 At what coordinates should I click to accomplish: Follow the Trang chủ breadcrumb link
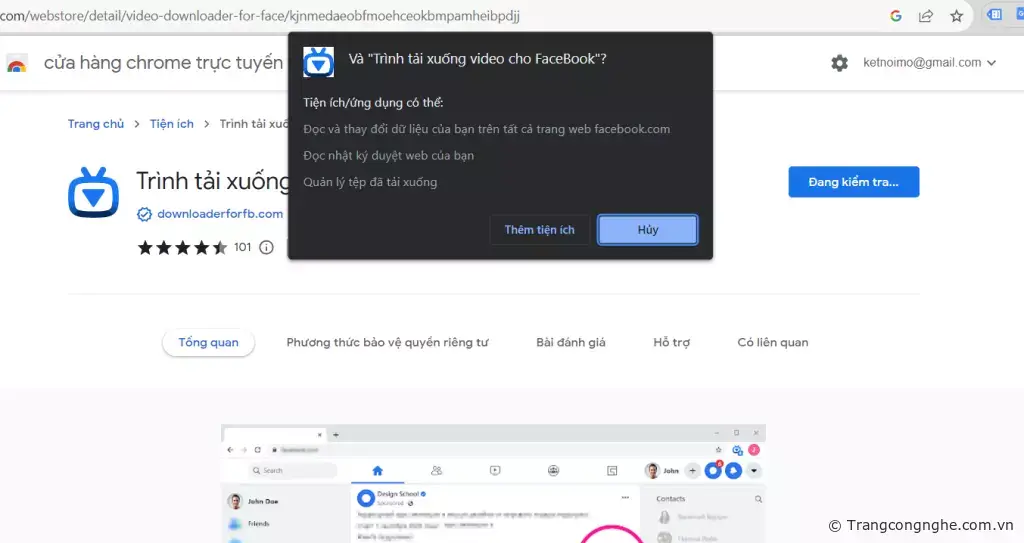(x=96, y=124)
